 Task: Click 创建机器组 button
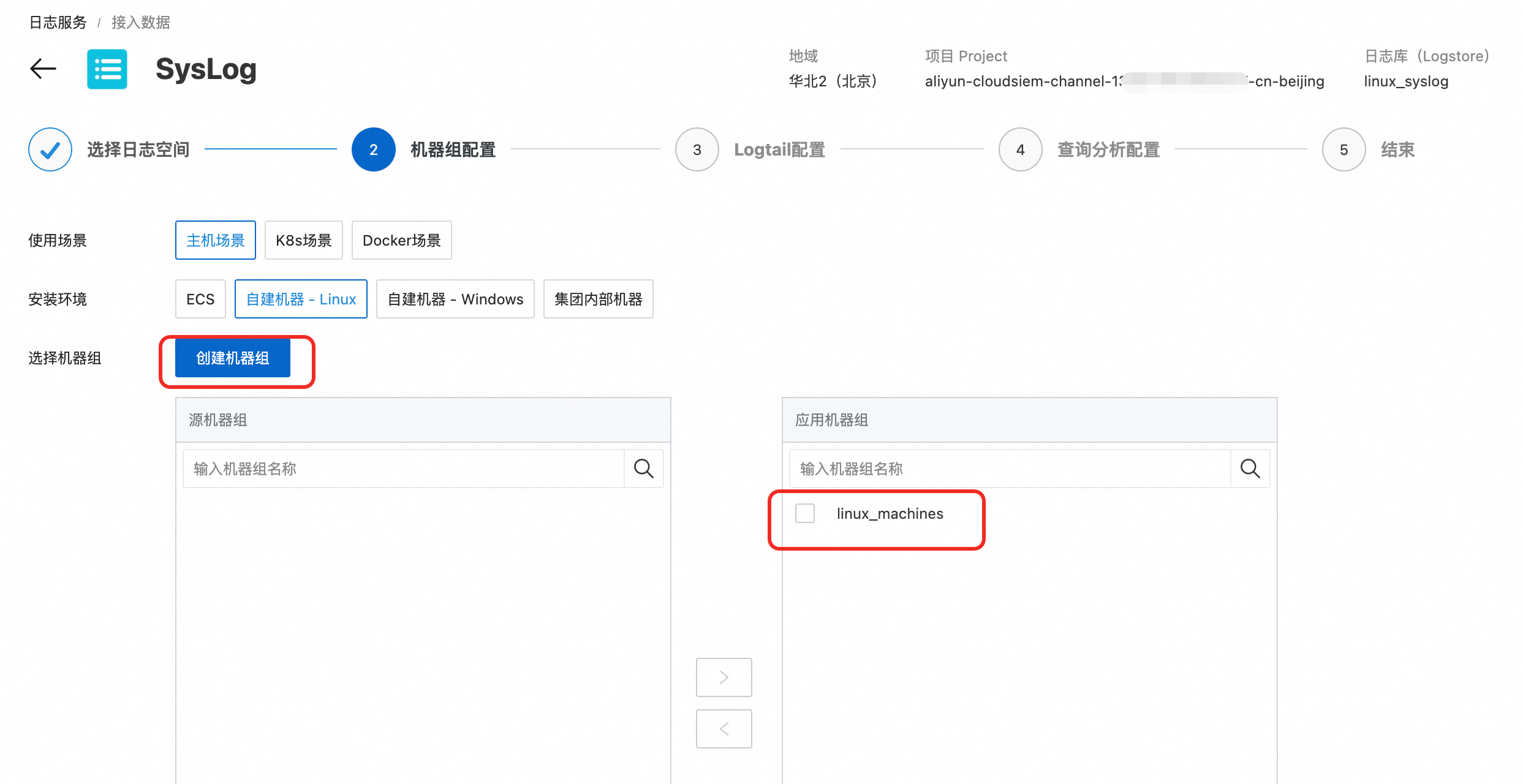click(233, 358)
